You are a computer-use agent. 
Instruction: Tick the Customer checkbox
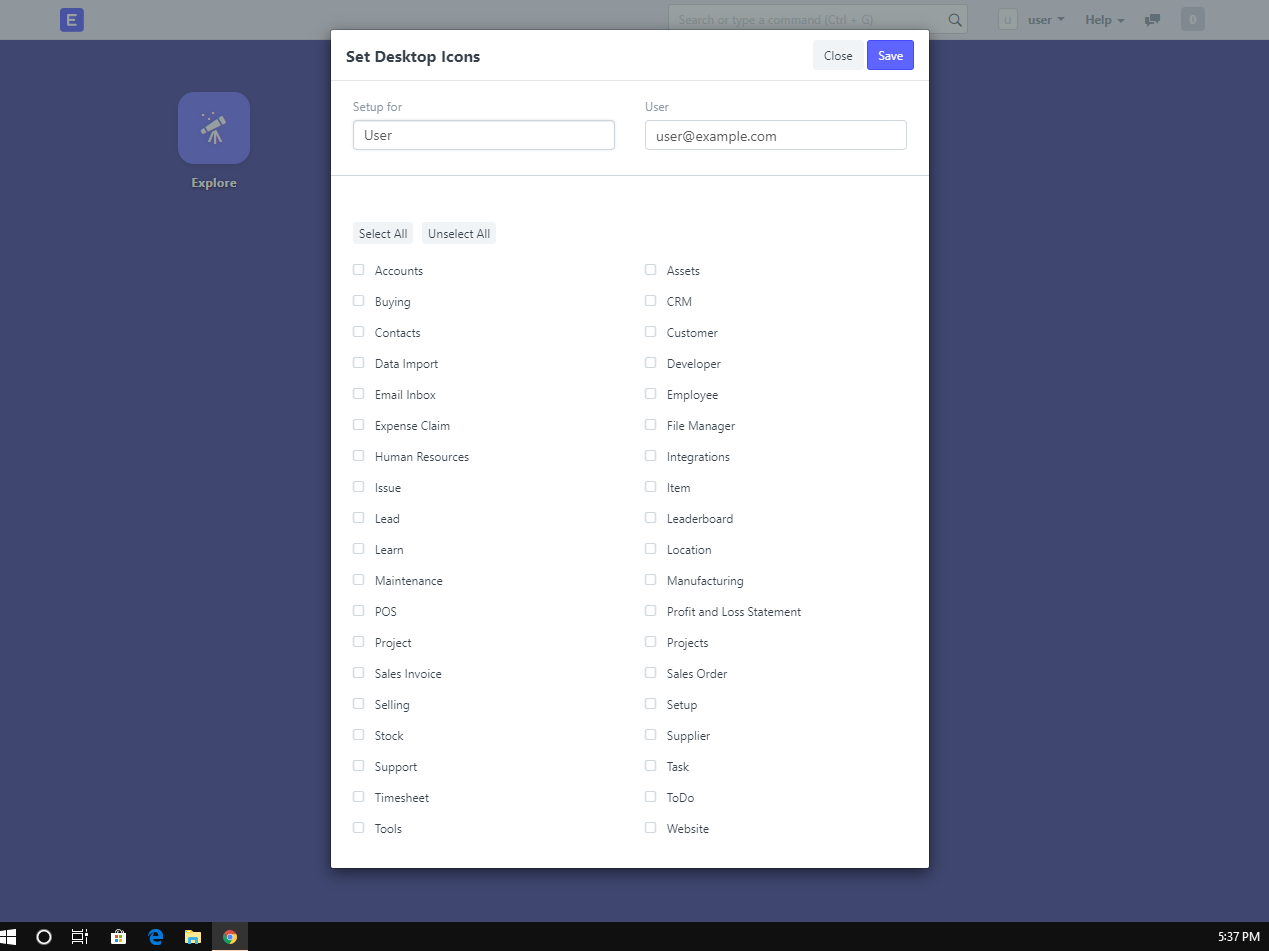(651, 332)
